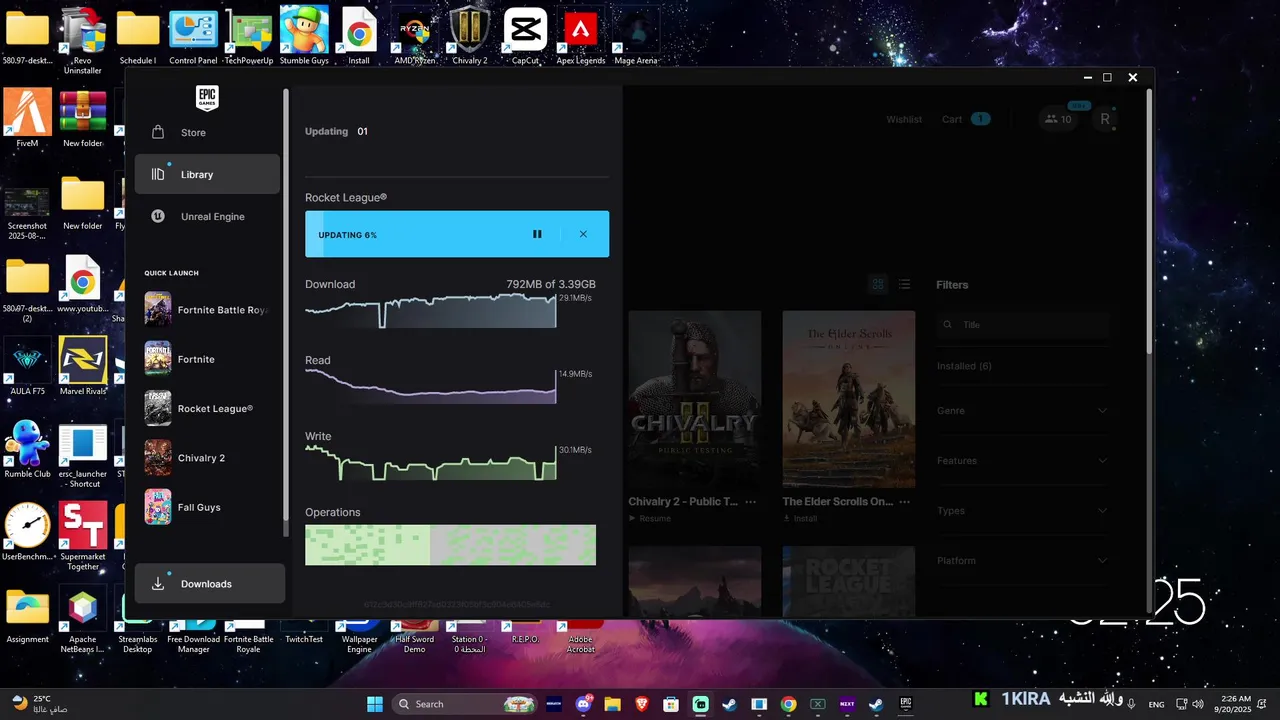Open more options for The Elder Scrolls Online
1280x720 pixels.
click(x=906, y=501)
